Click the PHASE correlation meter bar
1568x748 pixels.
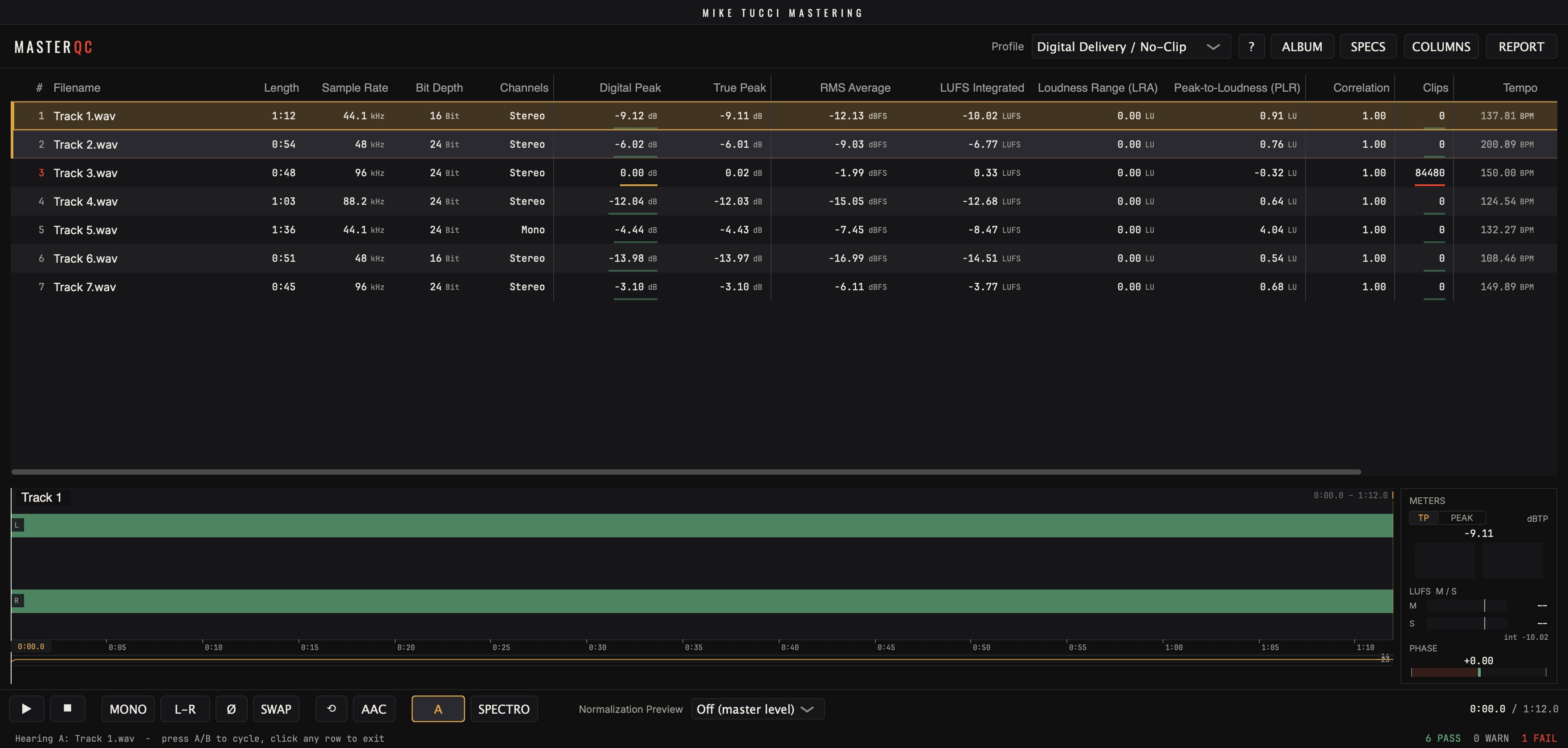pyautogui.click(x=1478, y=672)
